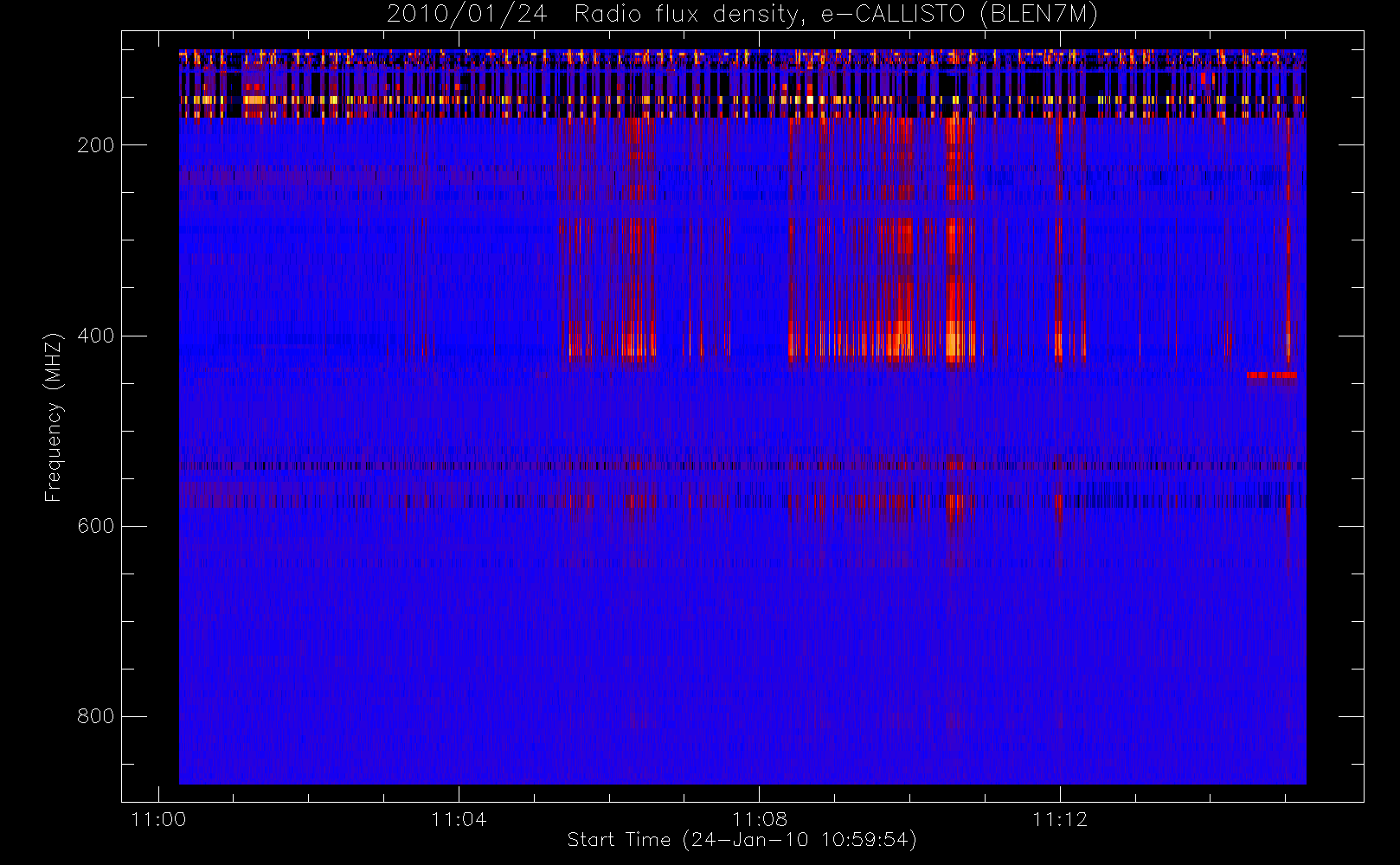Click the 400 frequency tick label
Screen dimensions: 1400x865
(x=96, y=336)
